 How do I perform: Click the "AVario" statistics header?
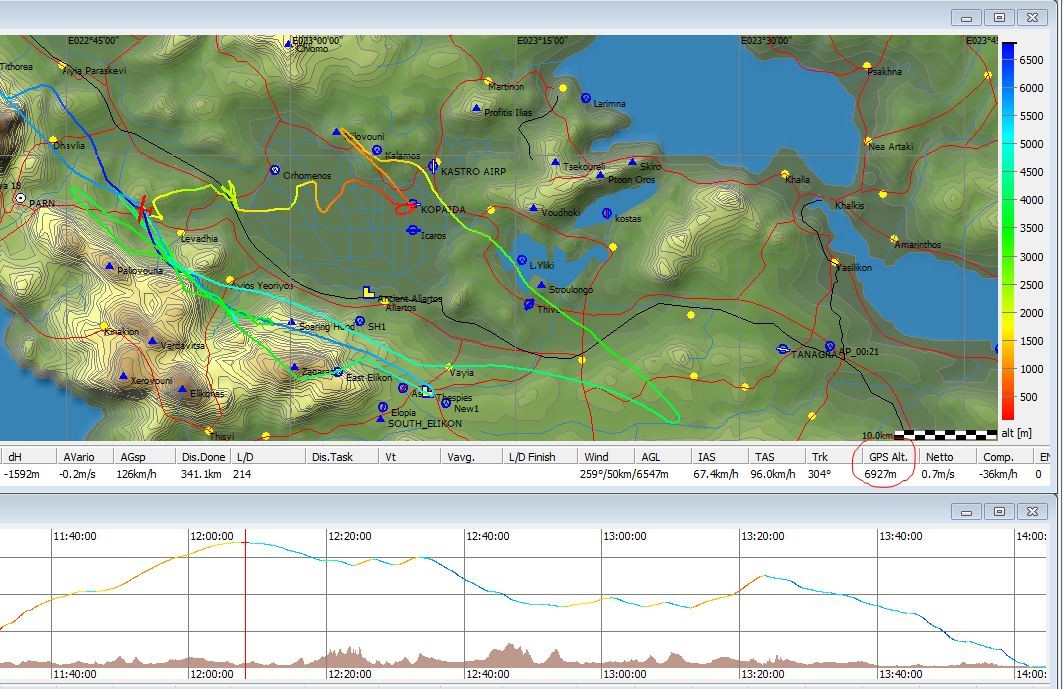[x=79, y=457]
